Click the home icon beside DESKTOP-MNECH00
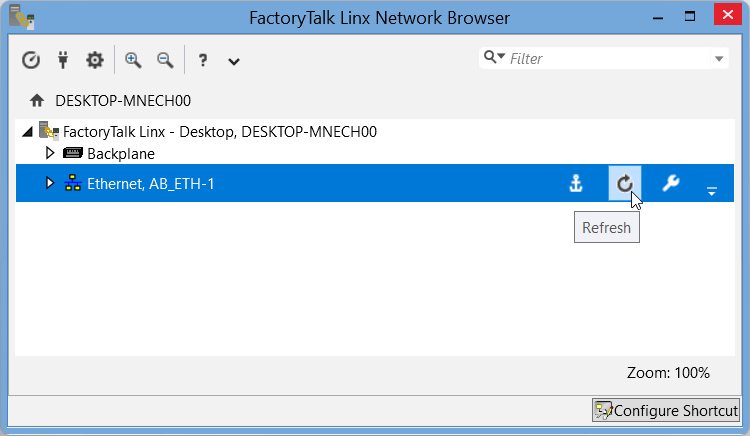 click(x=37, y=101)
